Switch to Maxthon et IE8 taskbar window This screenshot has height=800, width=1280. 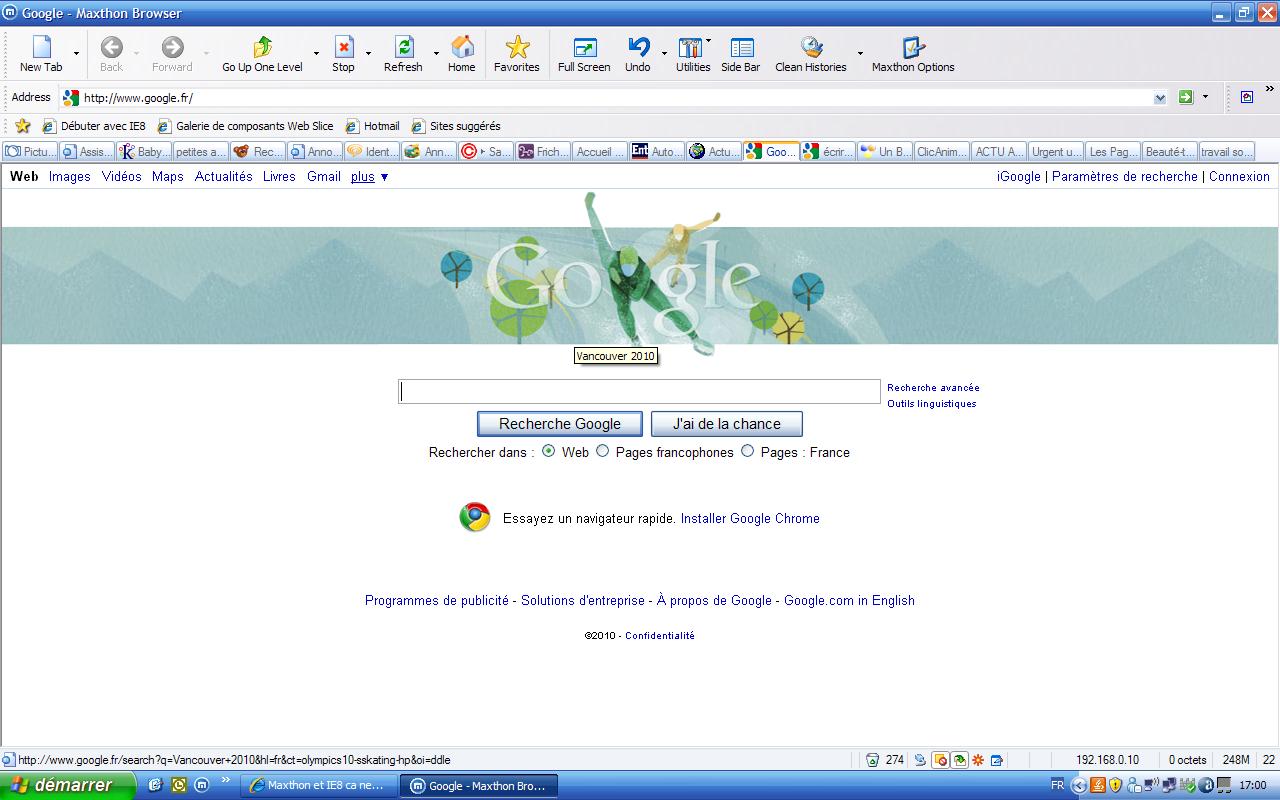coord(319,786)
